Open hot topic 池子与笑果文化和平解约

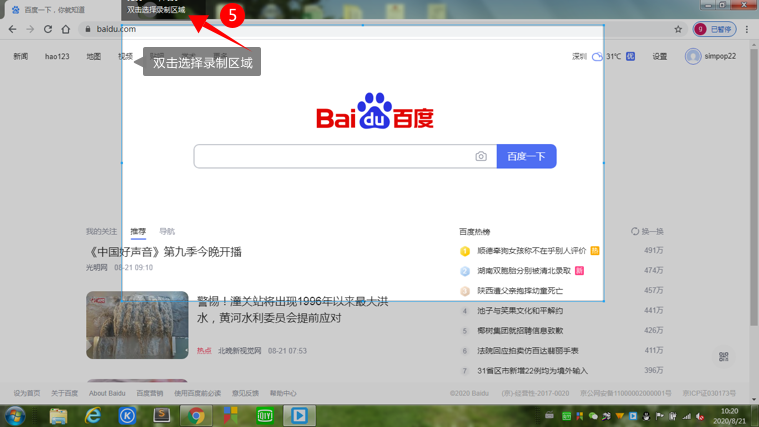(x=520, y=311)
